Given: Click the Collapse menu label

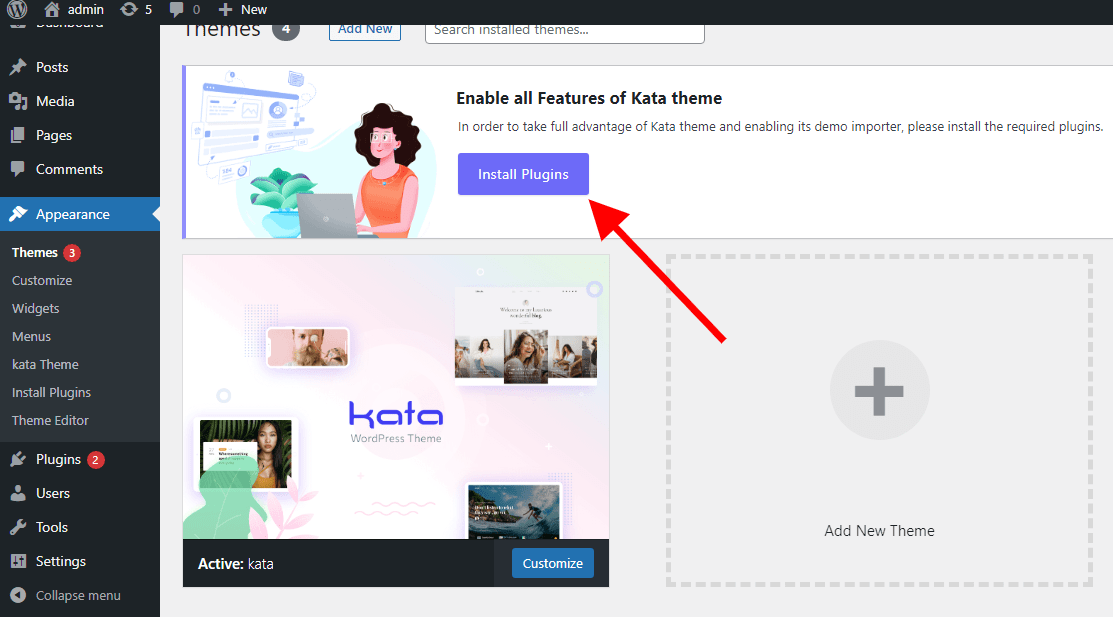Looking at the screenshot, I should pos(78,595).
